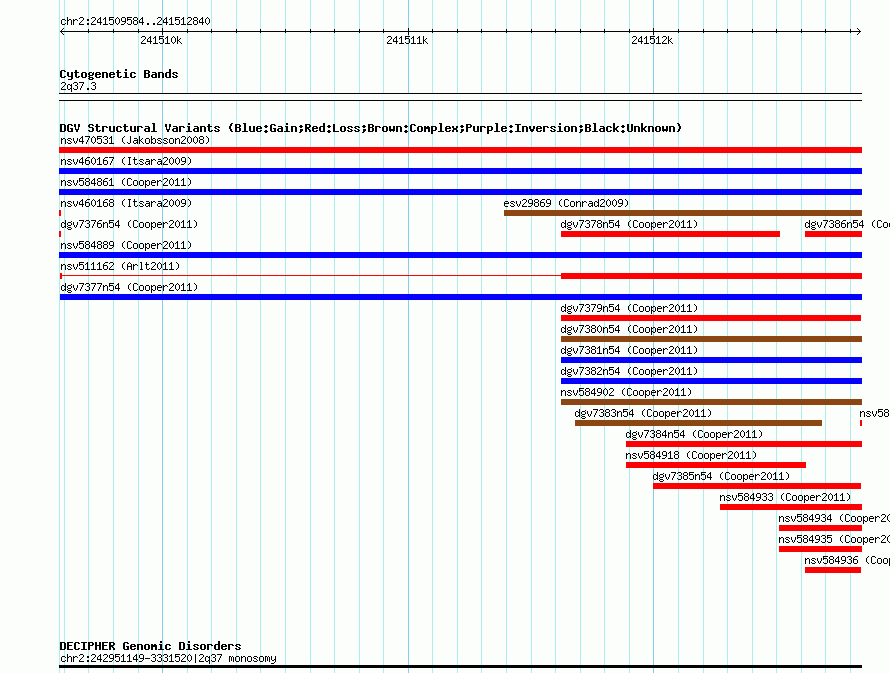The height and width of the screenshot is (673, 890).
Task: Click the red nsv584935 variant bar
Action: coord(821,549)
